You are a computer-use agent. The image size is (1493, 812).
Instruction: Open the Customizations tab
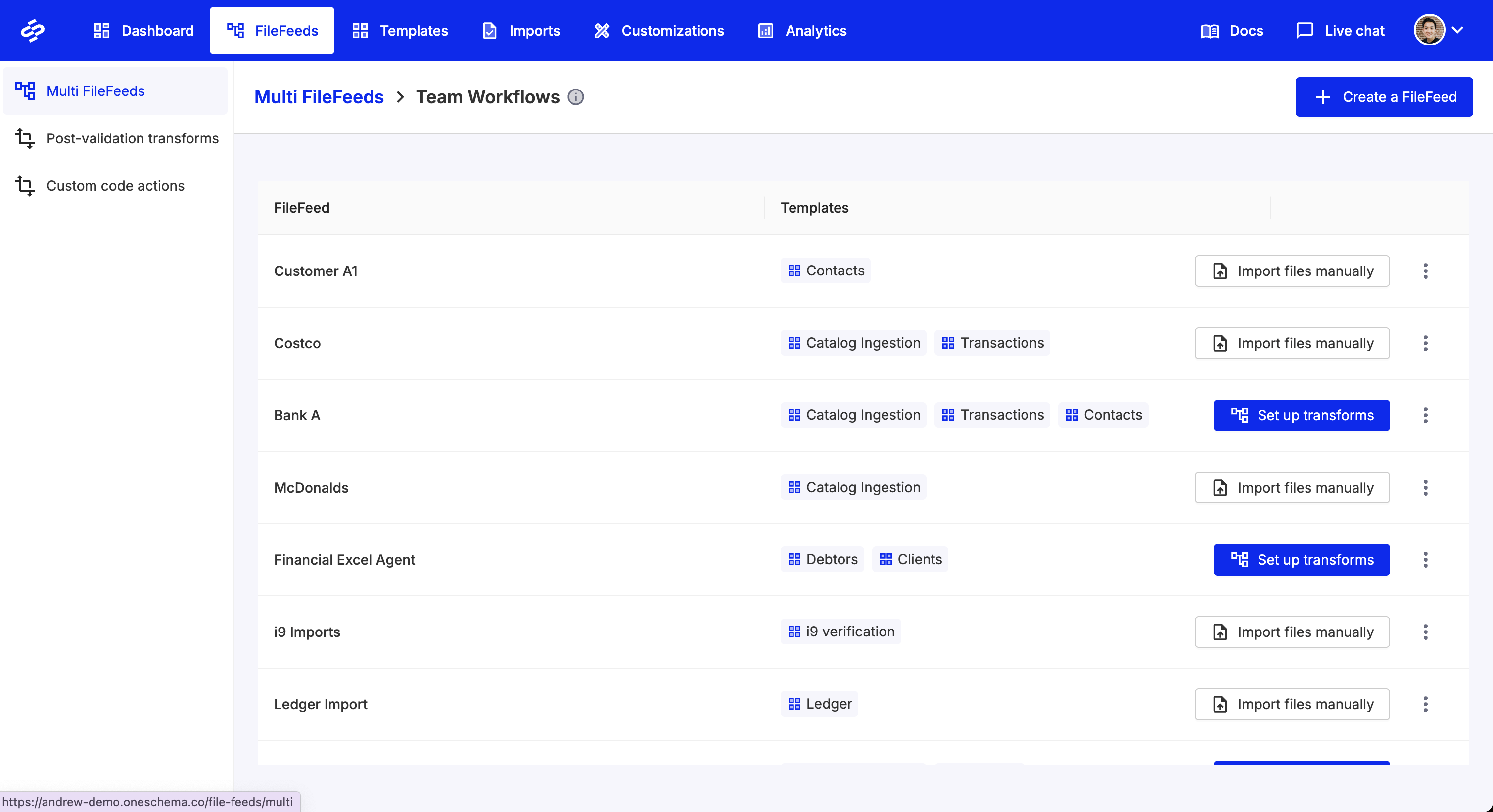point(659,31)
